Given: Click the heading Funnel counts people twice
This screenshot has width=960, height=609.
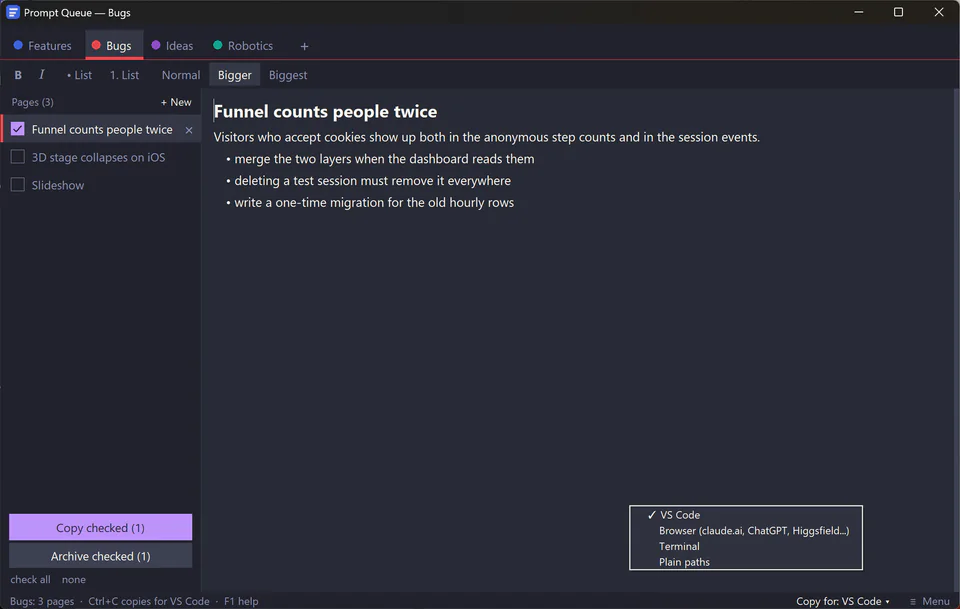Looking at the screenshot, I should [325, 111].
